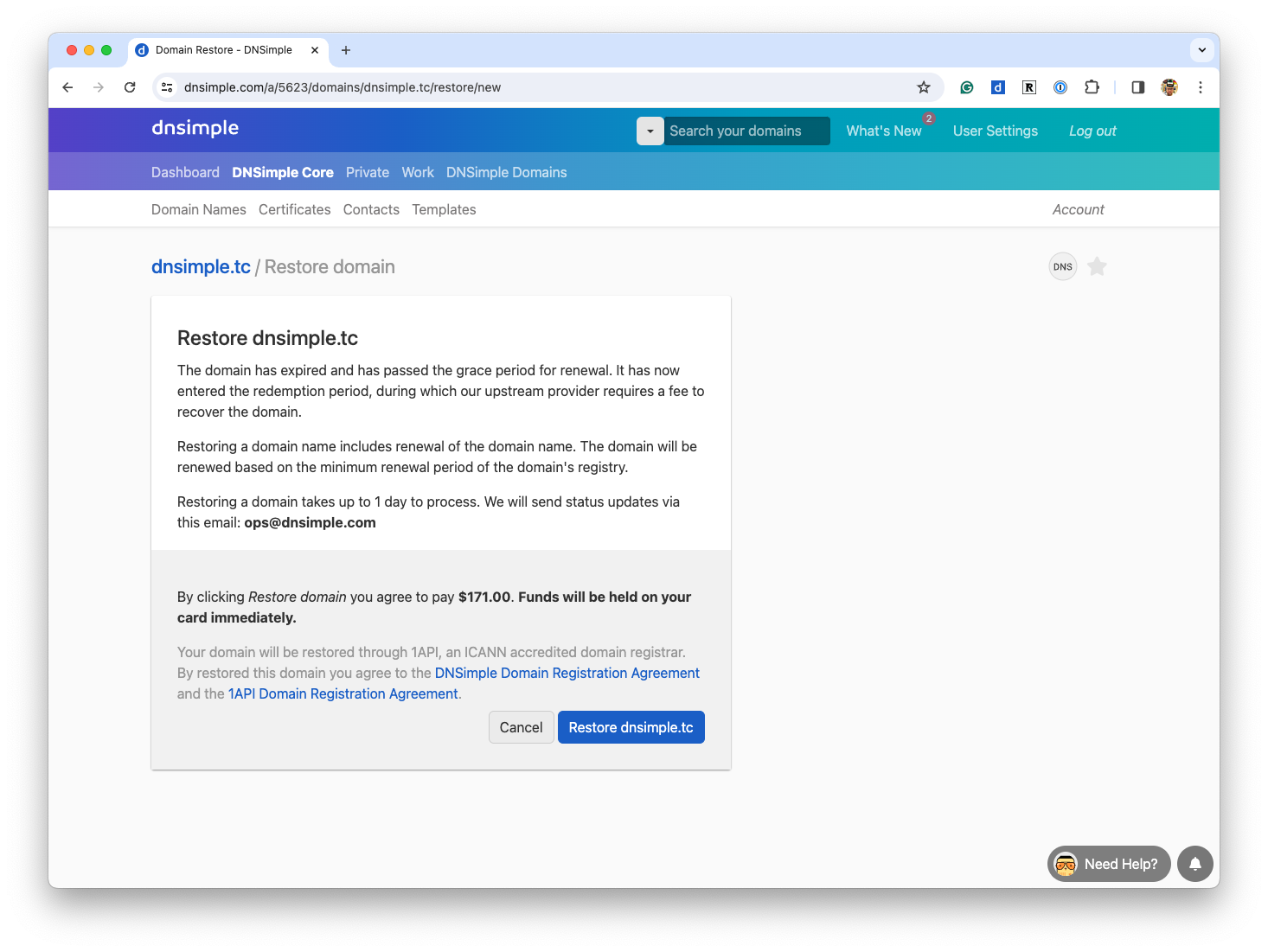
Task: Click the browser back arrow
Action: coord(67,87)
